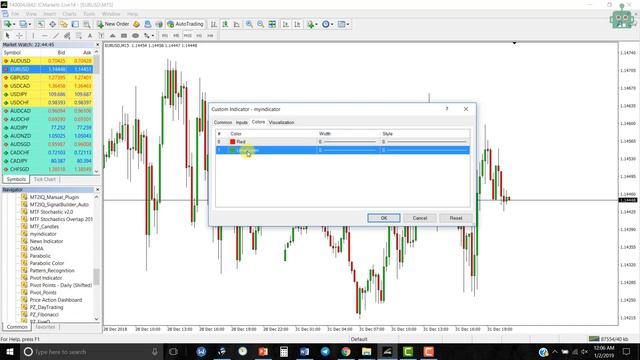Zoom out the chart with magnifier minus
This screenshot has width=640, height=360.
coord(260,24)
